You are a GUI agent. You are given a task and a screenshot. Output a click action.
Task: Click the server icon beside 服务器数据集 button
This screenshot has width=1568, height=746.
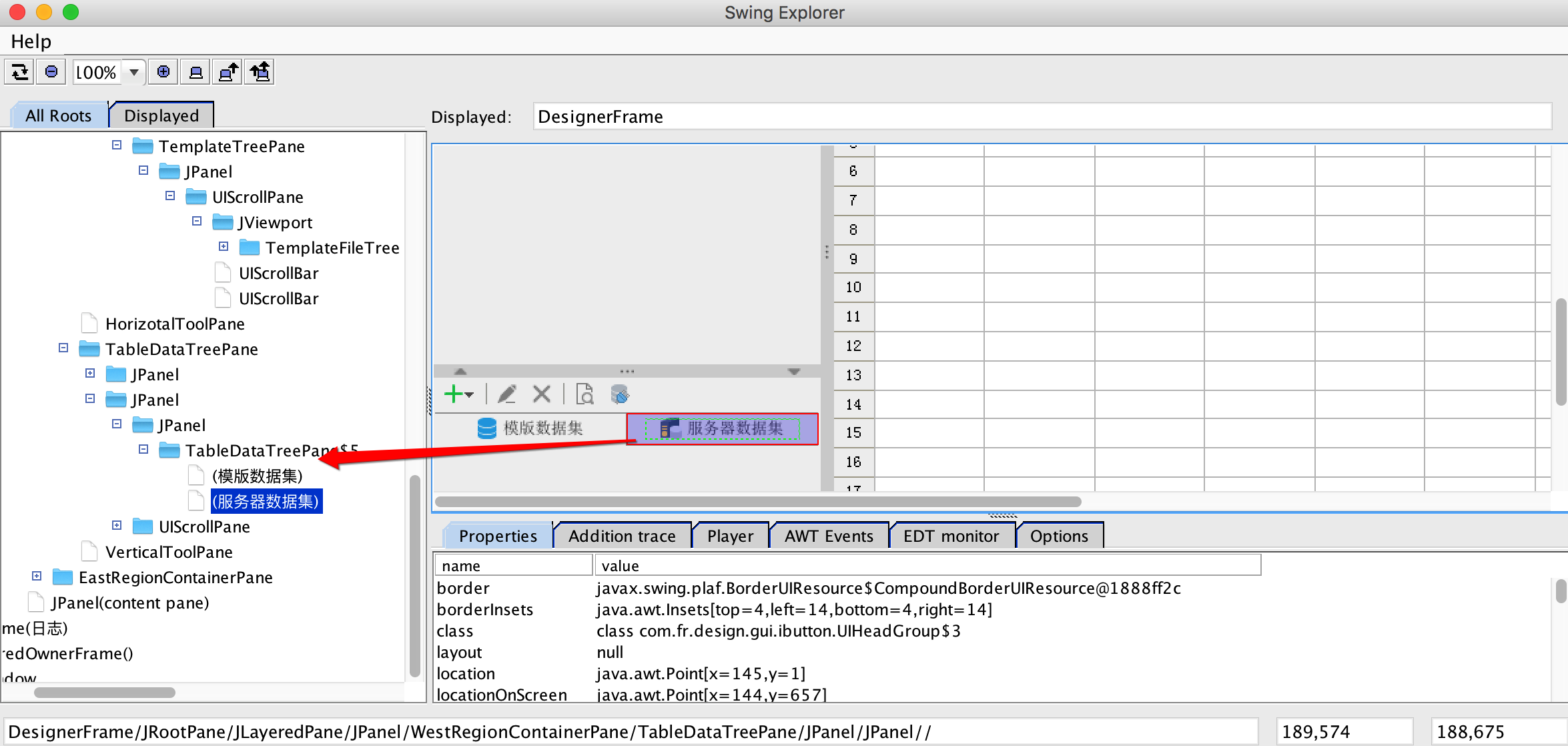pyautogui.click(x=670, y=428)
